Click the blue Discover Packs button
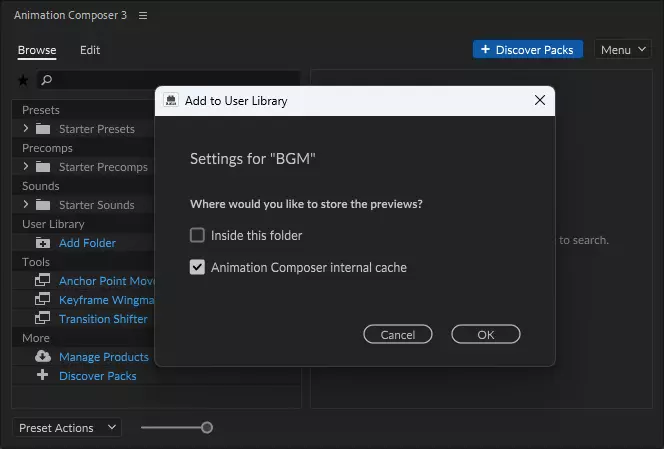 pos(528,50)
